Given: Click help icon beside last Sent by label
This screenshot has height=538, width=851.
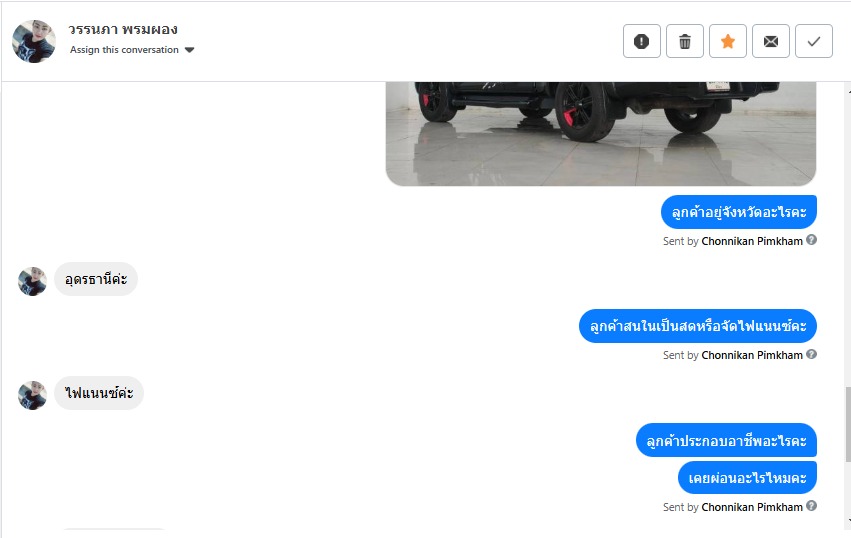Looking at the screenshot, I should (x=811, y=506).
